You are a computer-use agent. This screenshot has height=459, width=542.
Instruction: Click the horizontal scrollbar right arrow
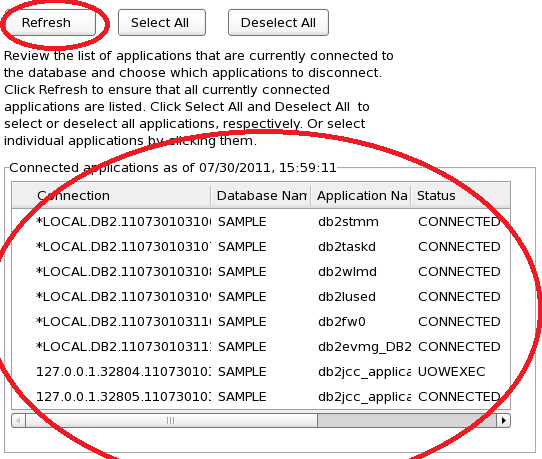[x=503, y=420]
